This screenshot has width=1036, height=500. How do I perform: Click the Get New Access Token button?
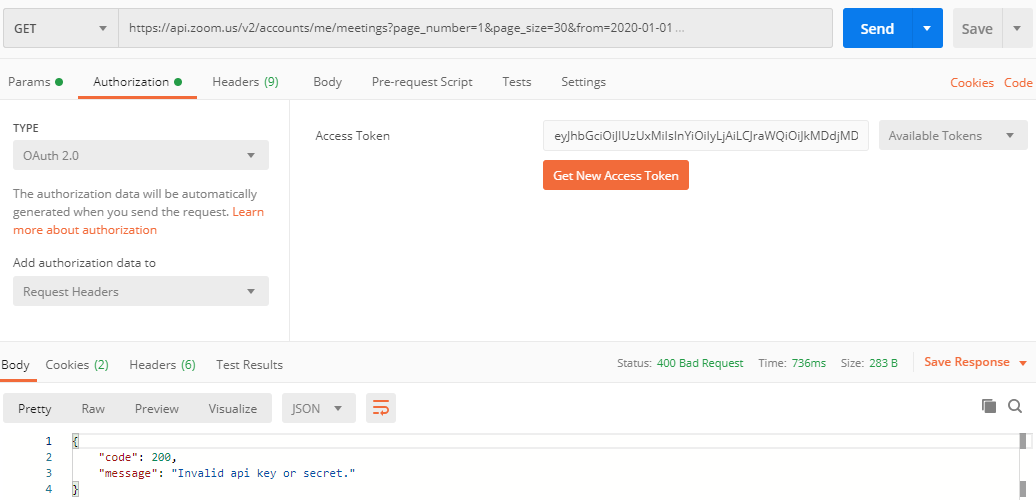616,175
